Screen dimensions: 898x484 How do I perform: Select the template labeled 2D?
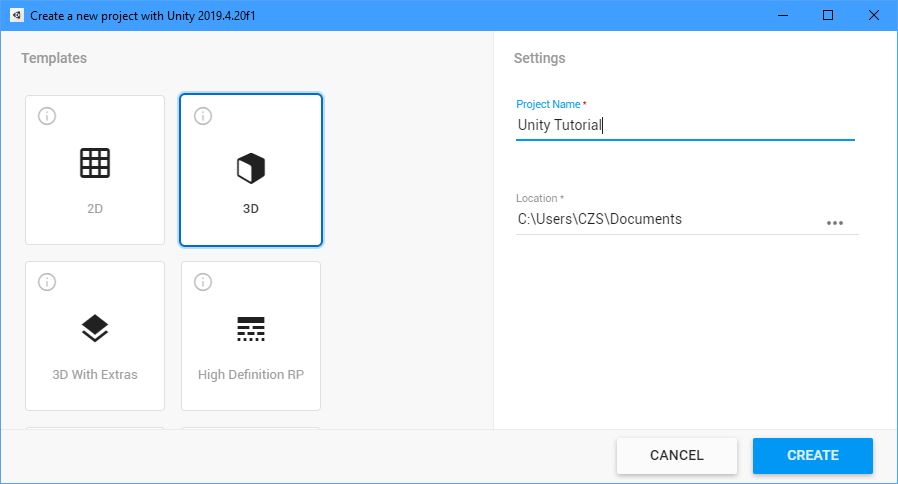[x=95, y=210]
